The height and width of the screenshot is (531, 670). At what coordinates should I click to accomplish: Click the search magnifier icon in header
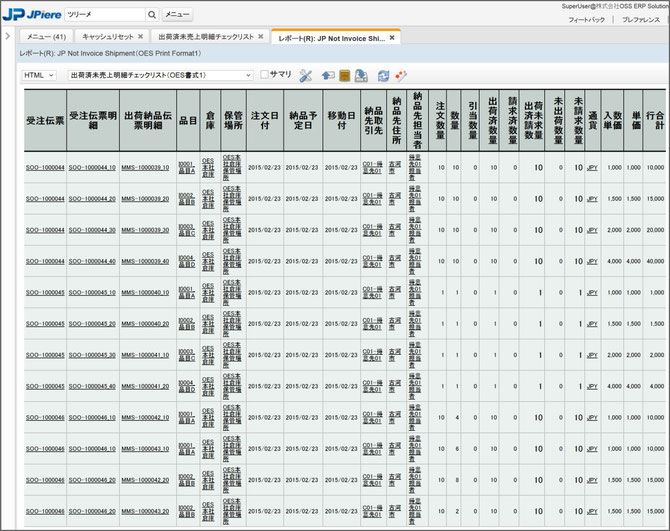tap(152, 15)
